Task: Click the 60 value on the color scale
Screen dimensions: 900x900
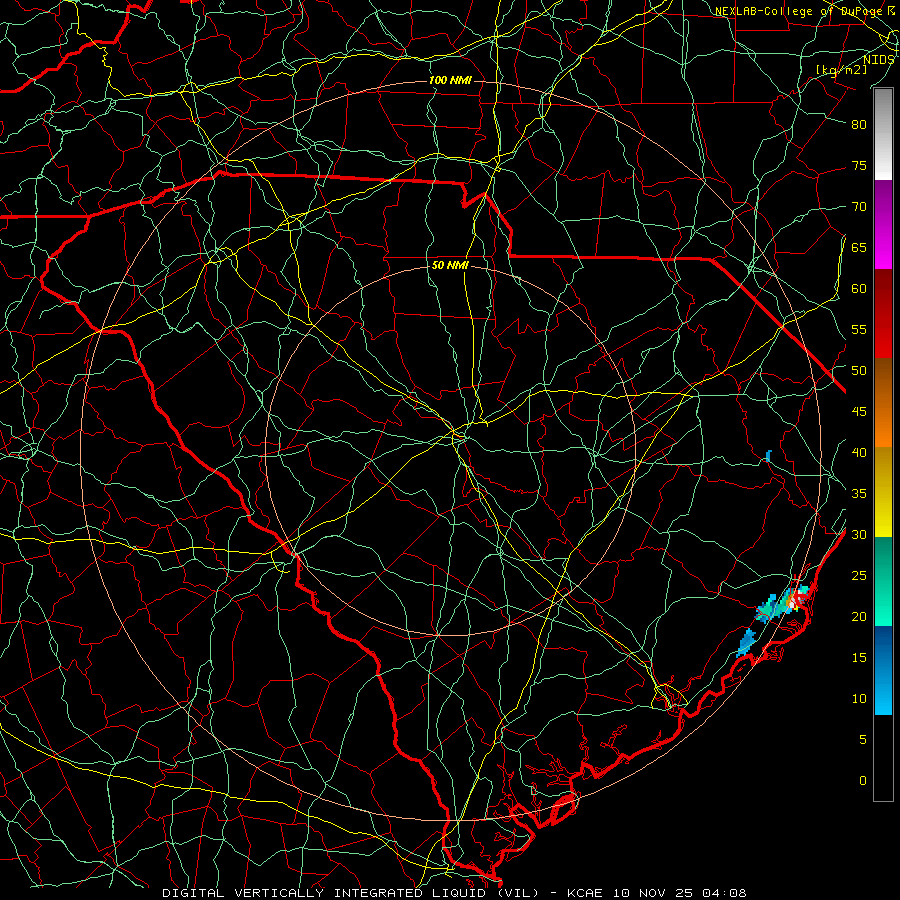Action: 859,289
